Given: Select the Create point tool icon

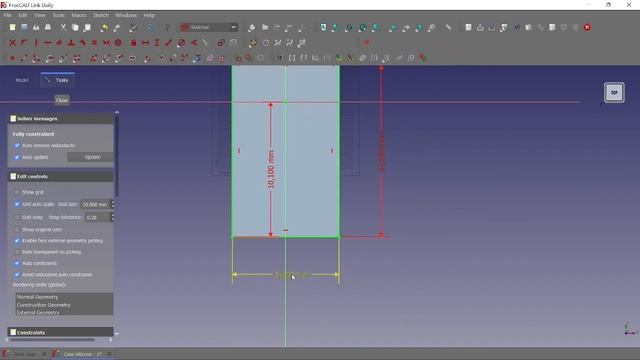Looking at the screenshot, I should (13, 58).
